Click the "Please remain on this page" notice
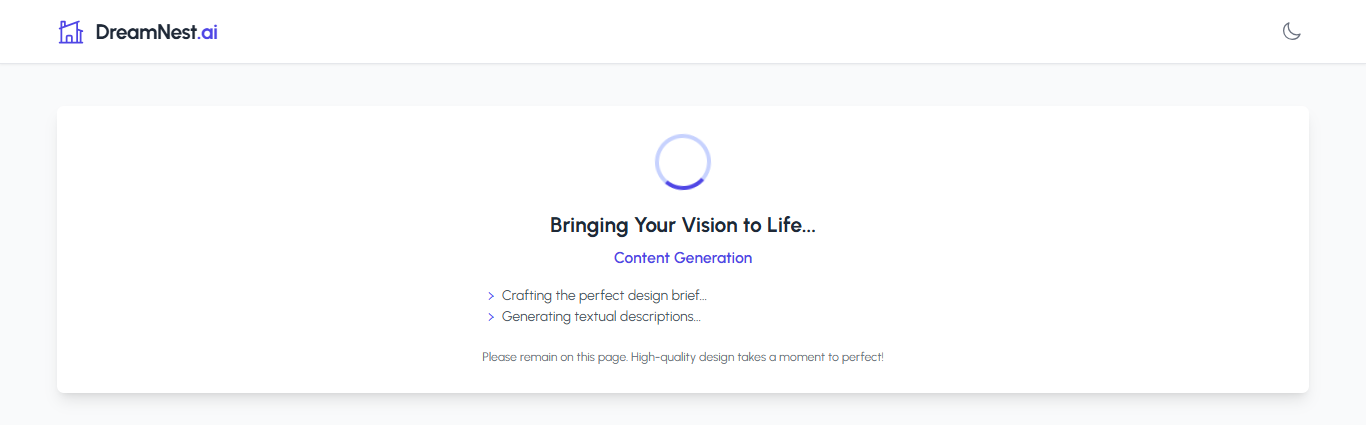Image resolution: width=1366 pixels, height=425 pixels. 554,357
